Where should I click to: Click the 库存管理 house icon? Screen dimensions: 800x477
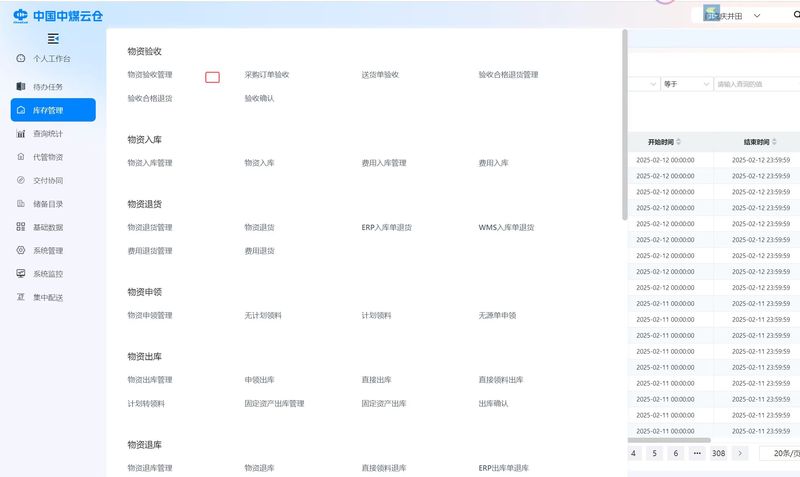click(20, 110)
